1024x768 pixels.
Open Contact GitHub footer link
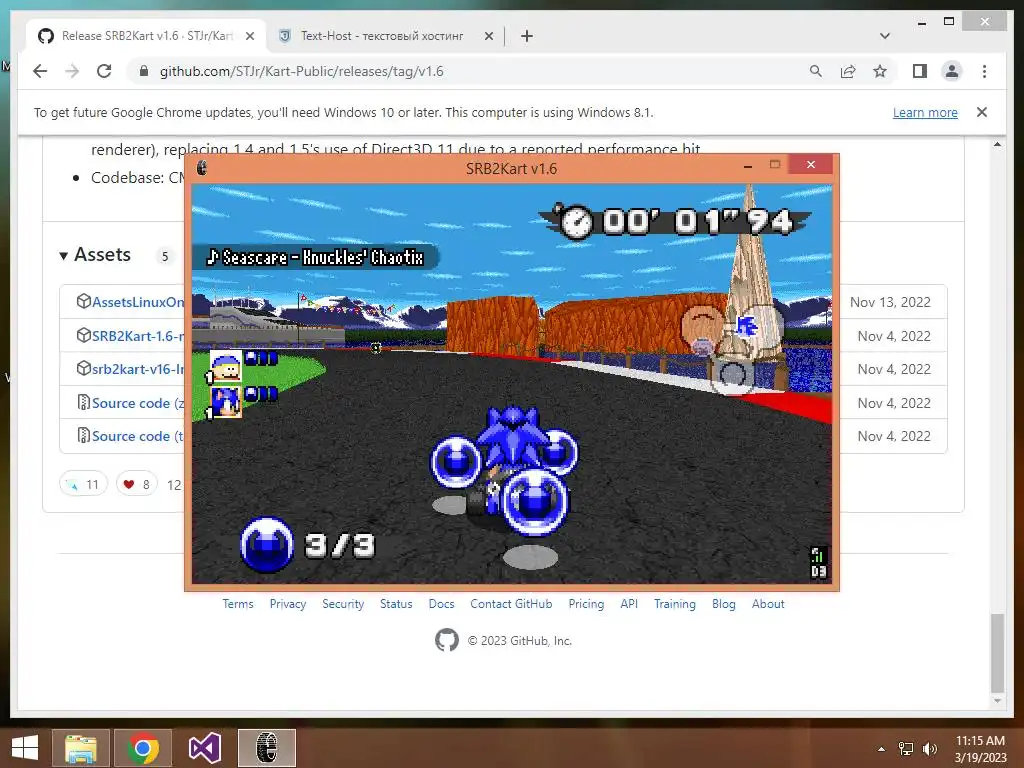point(511,604)
